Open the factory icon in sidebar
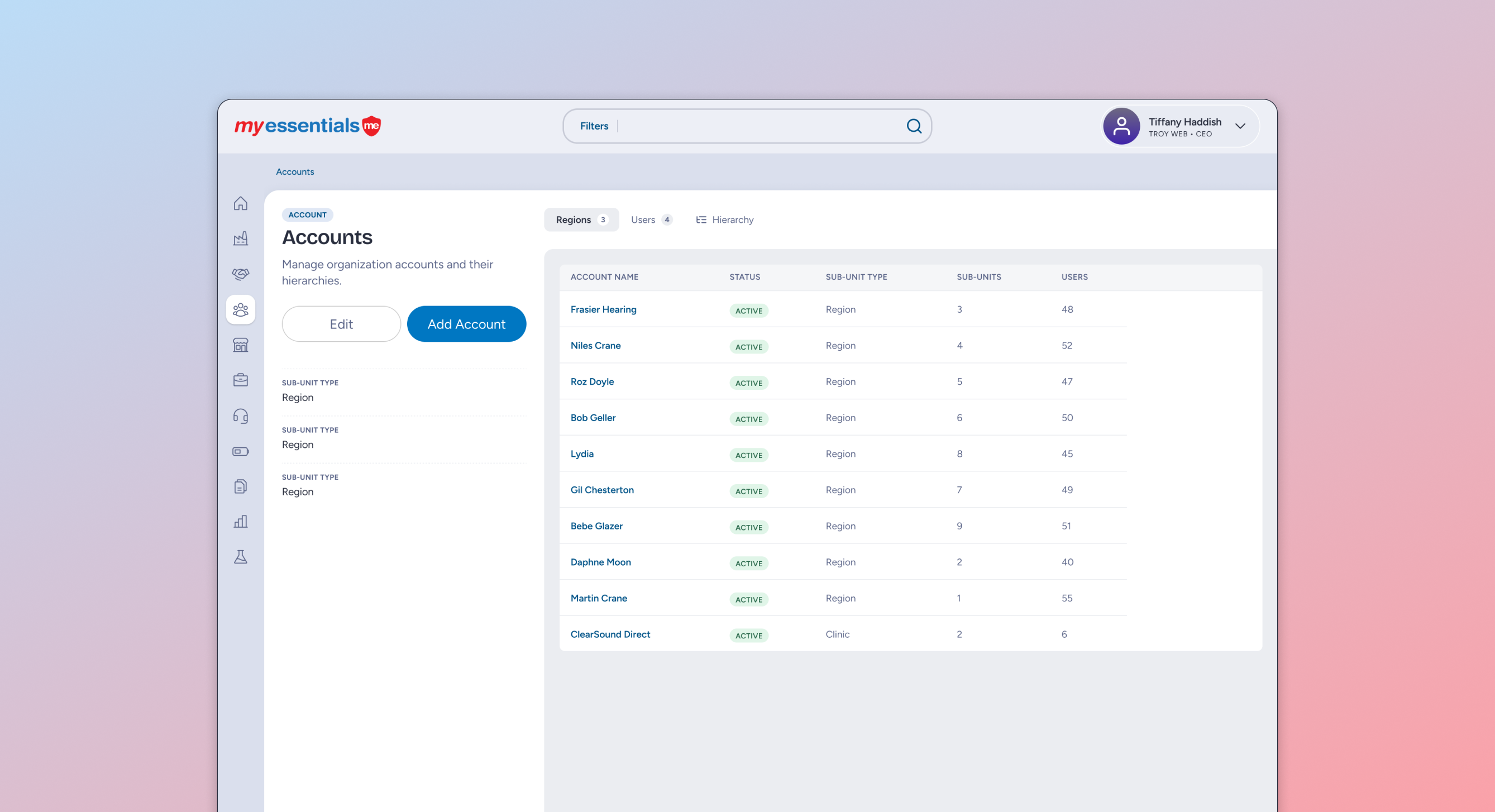 pos(240,238)
